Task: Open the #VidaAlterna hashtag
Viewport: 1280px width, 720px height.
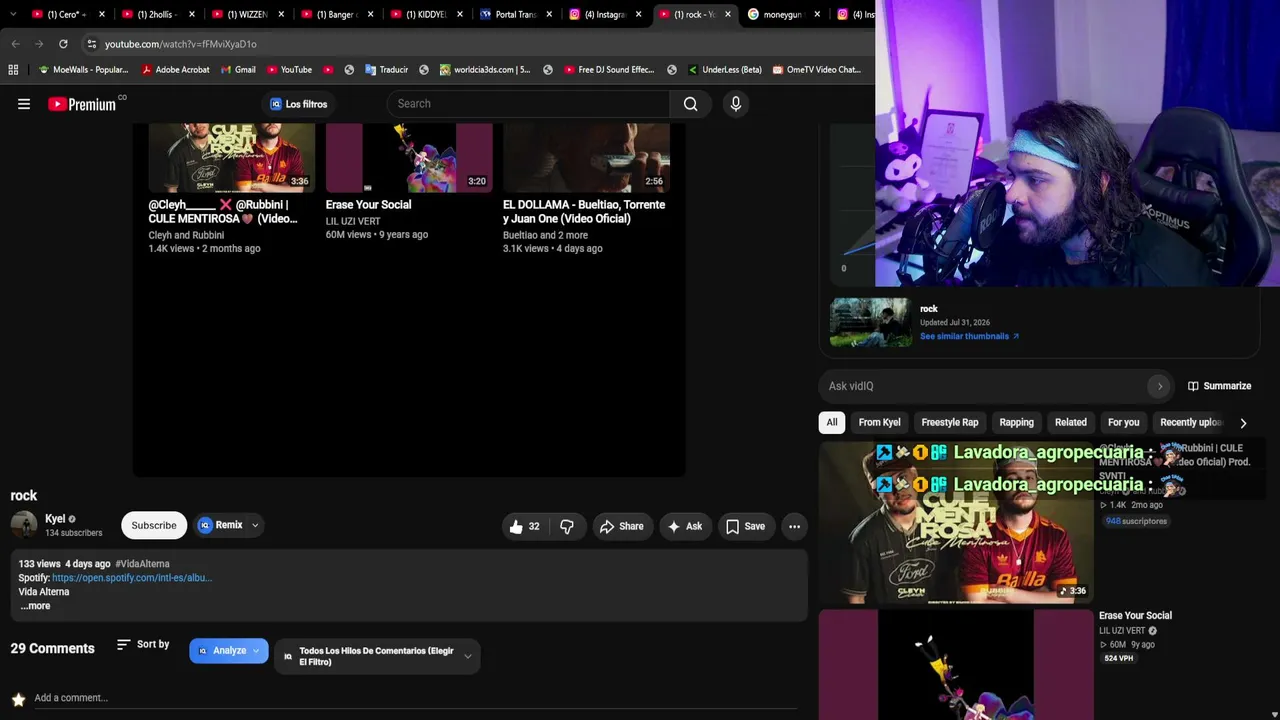Action: [142, 564]
